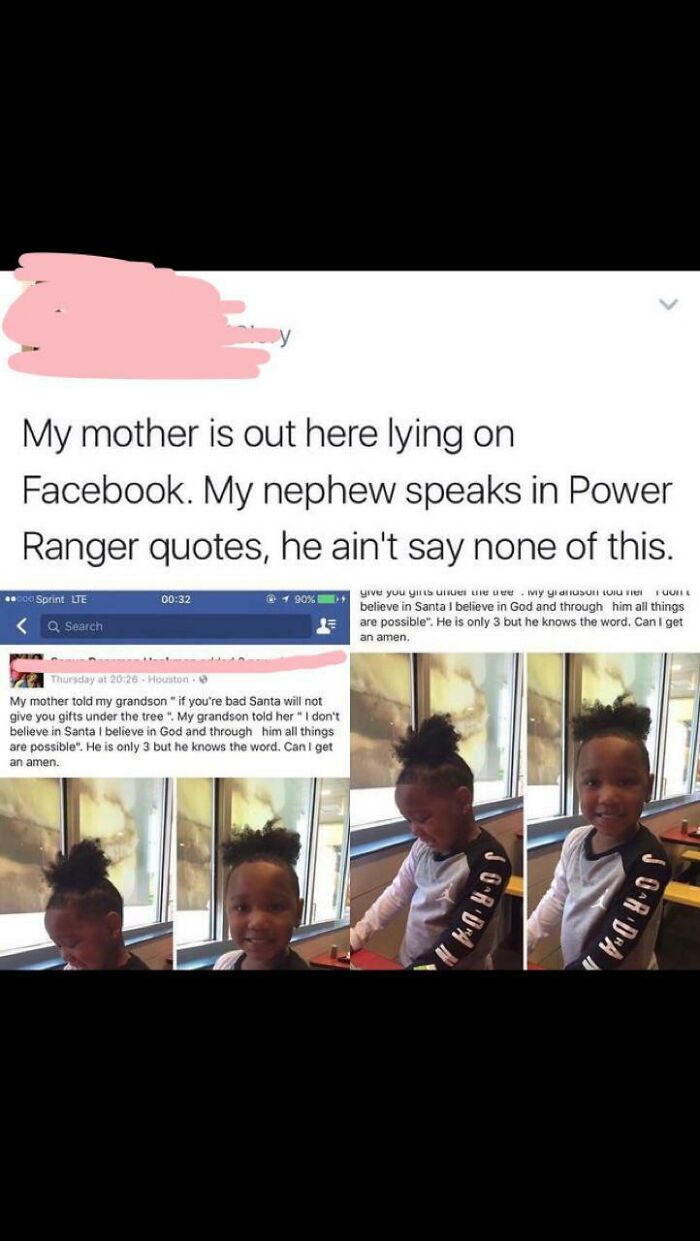The height and width of the screenshot is (1241, 700).
Task: Open the left attached Facebook screenshot
Action: tap(175, 779)
